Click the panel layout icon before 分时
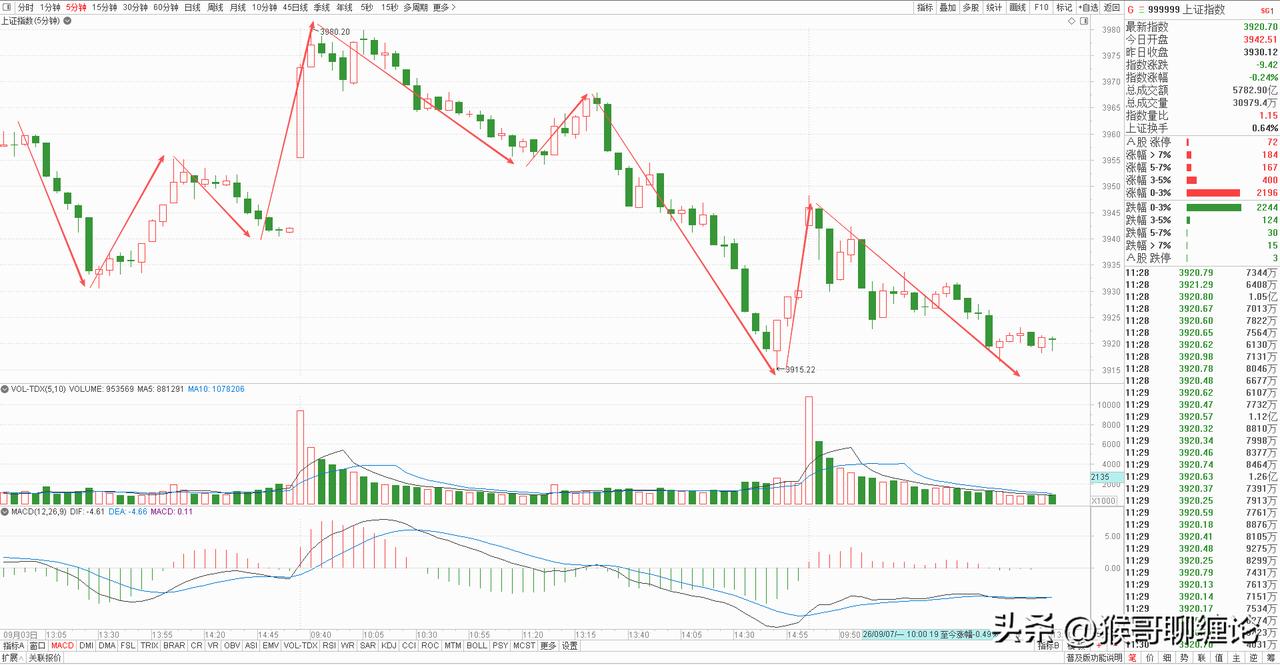 coord(7,7)
